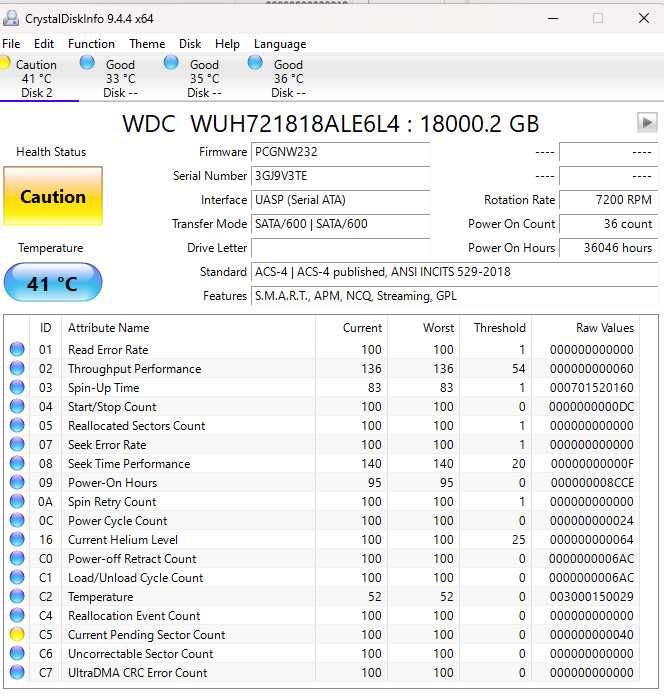This screenshot has width=664, height=696.
Task: Minimize the CrystalDiskInfo window
Action: coord(553,18)
